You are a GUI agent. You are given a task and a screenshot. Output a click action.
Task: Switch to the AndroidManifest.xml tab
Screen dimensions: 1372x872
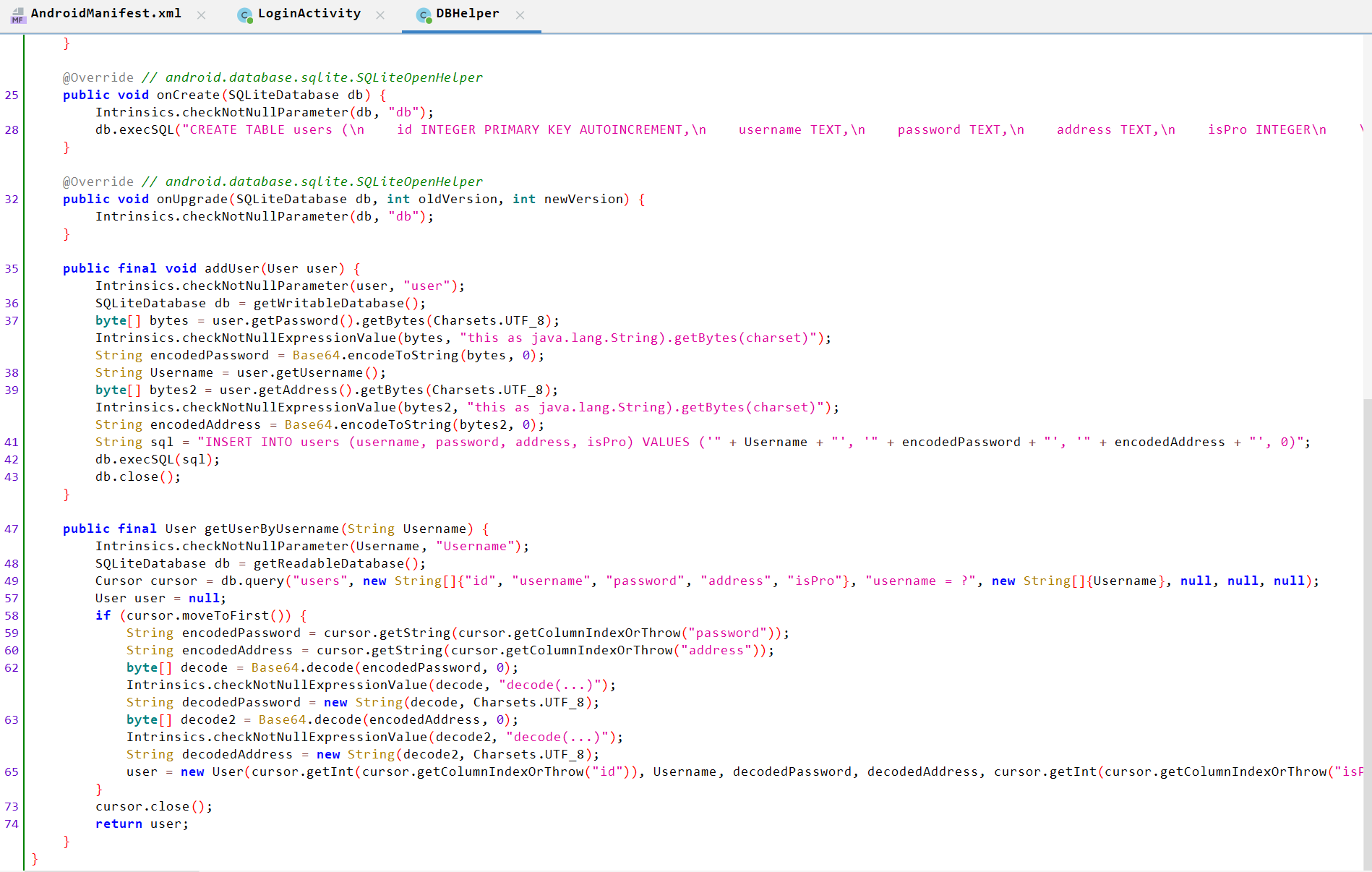pos(107,13)
